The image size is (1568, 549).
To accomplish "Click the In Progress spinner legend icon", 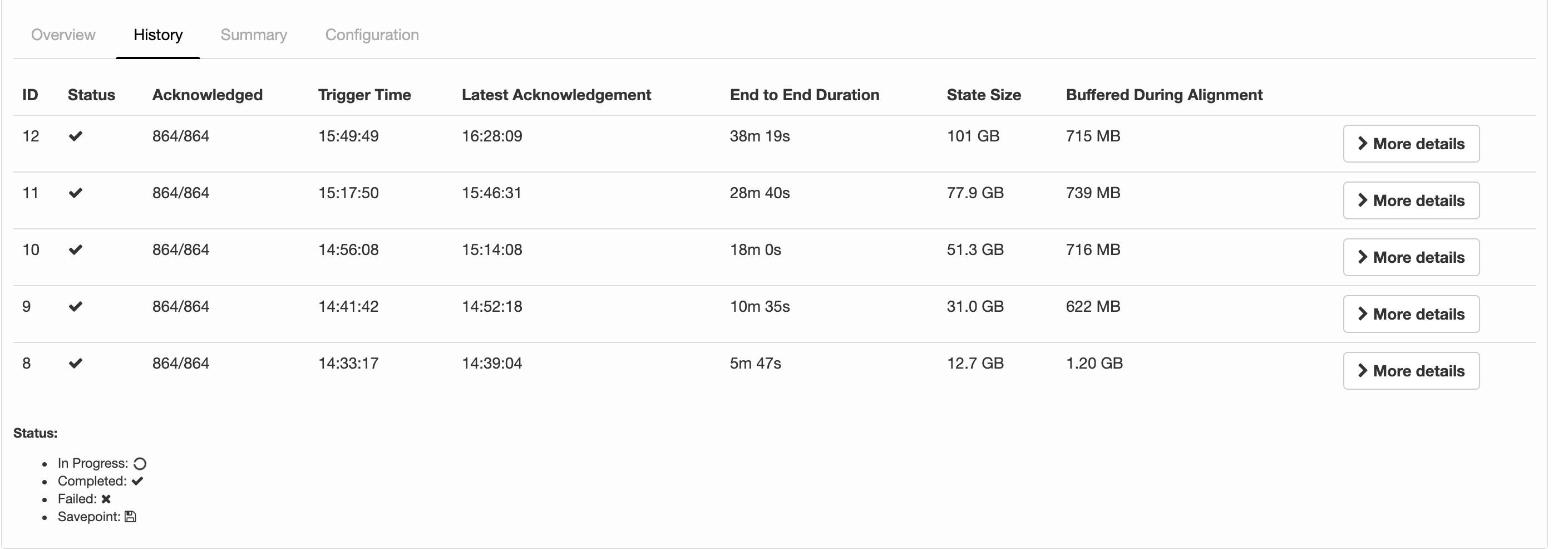I will [x=140, y=464].
